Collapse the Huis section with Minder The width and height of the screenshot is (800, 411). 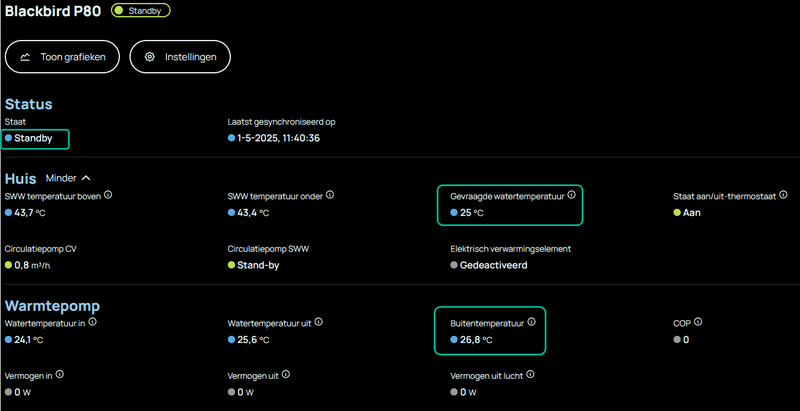(68, 178)
